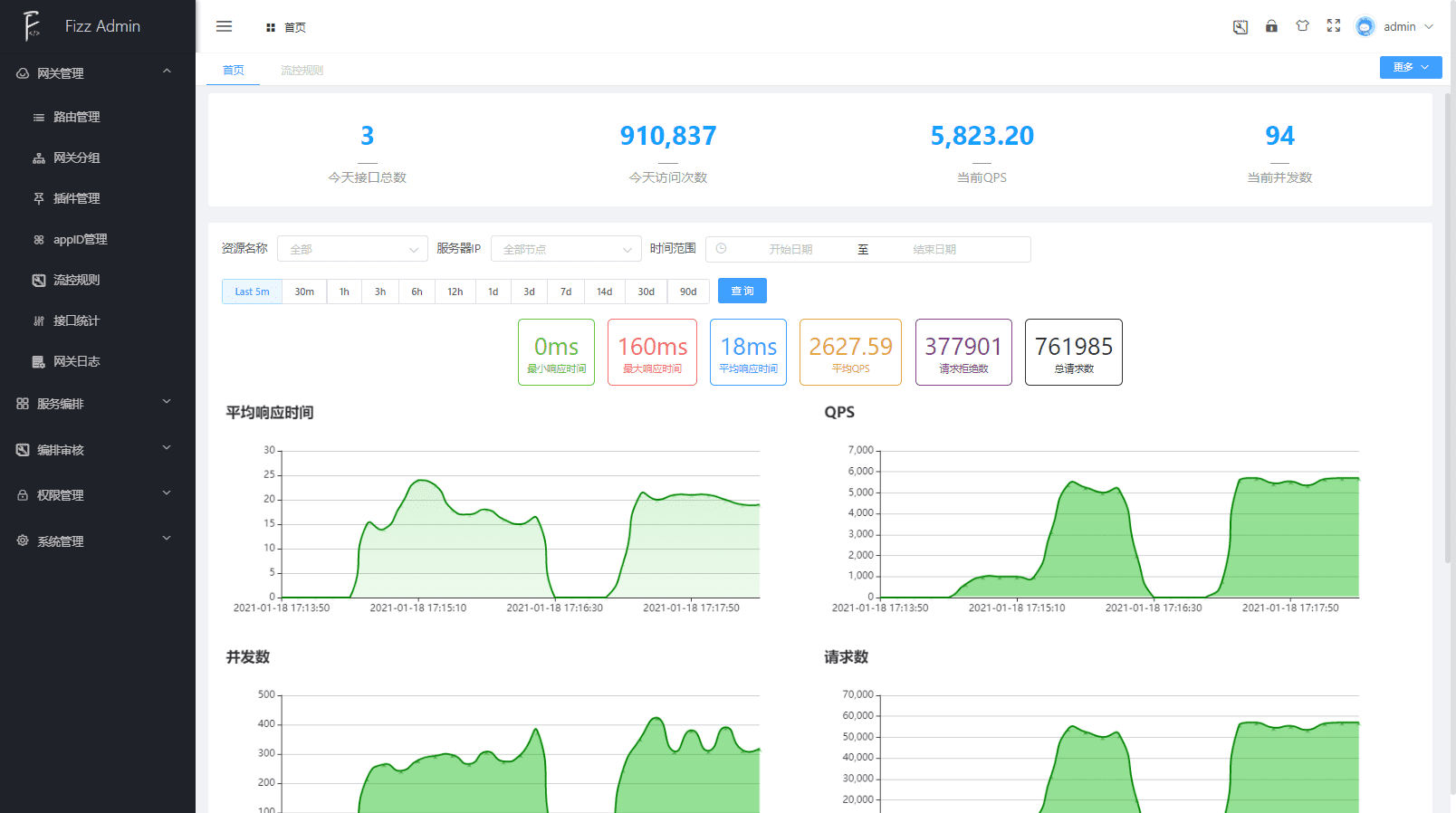The width and height of the screenshot is (1456, 813).
Task: Click the appID管理 grid icon in sidebar
Action: (39, 240)
